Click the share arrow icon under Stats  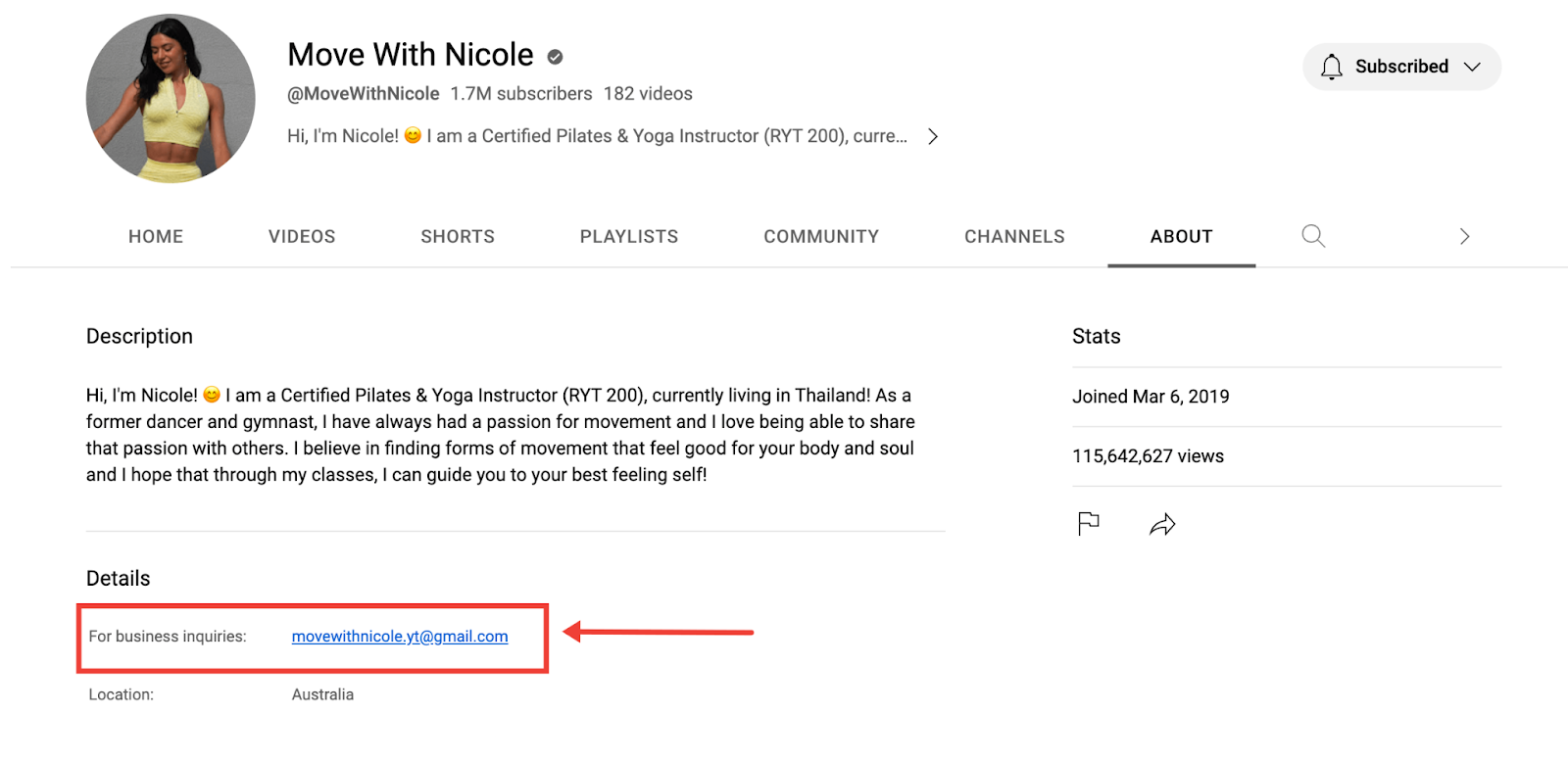1162,525
